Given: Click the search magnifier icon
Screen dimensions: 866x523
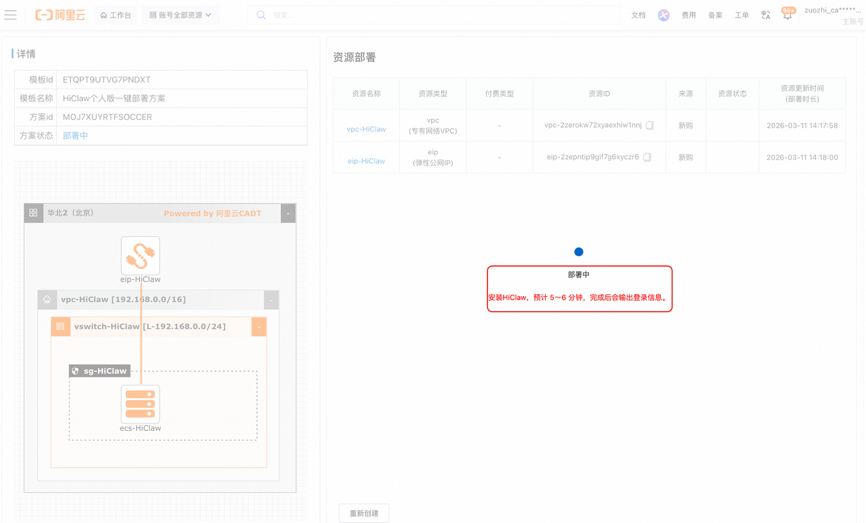Looking at the screenshot, I should coord(261,15).
